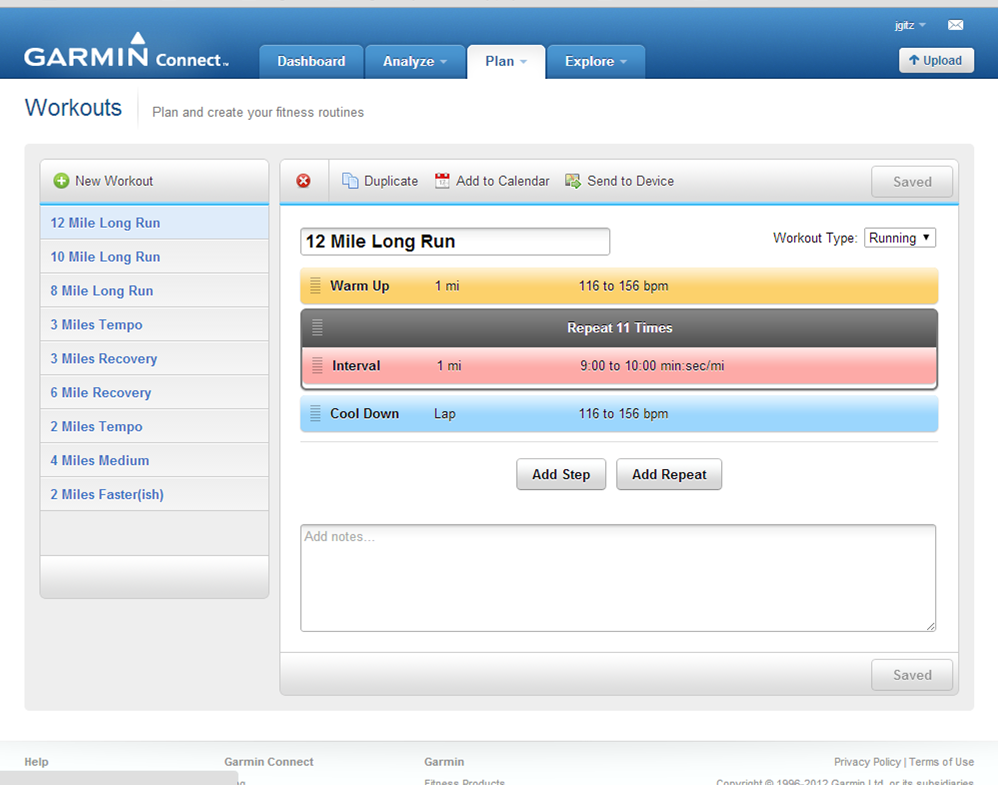Open the Workout Type Running dropdown

899,237
